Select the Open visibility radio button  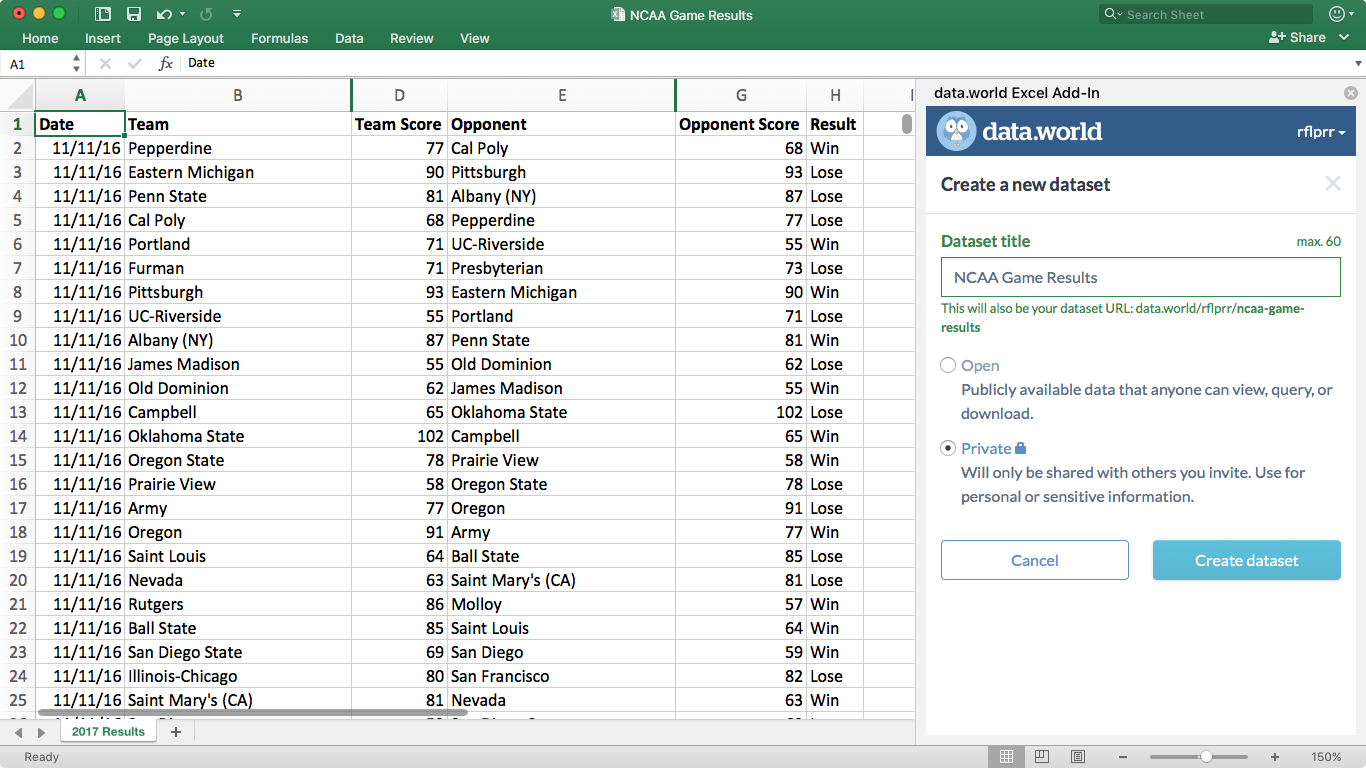(x=948, y=365)
